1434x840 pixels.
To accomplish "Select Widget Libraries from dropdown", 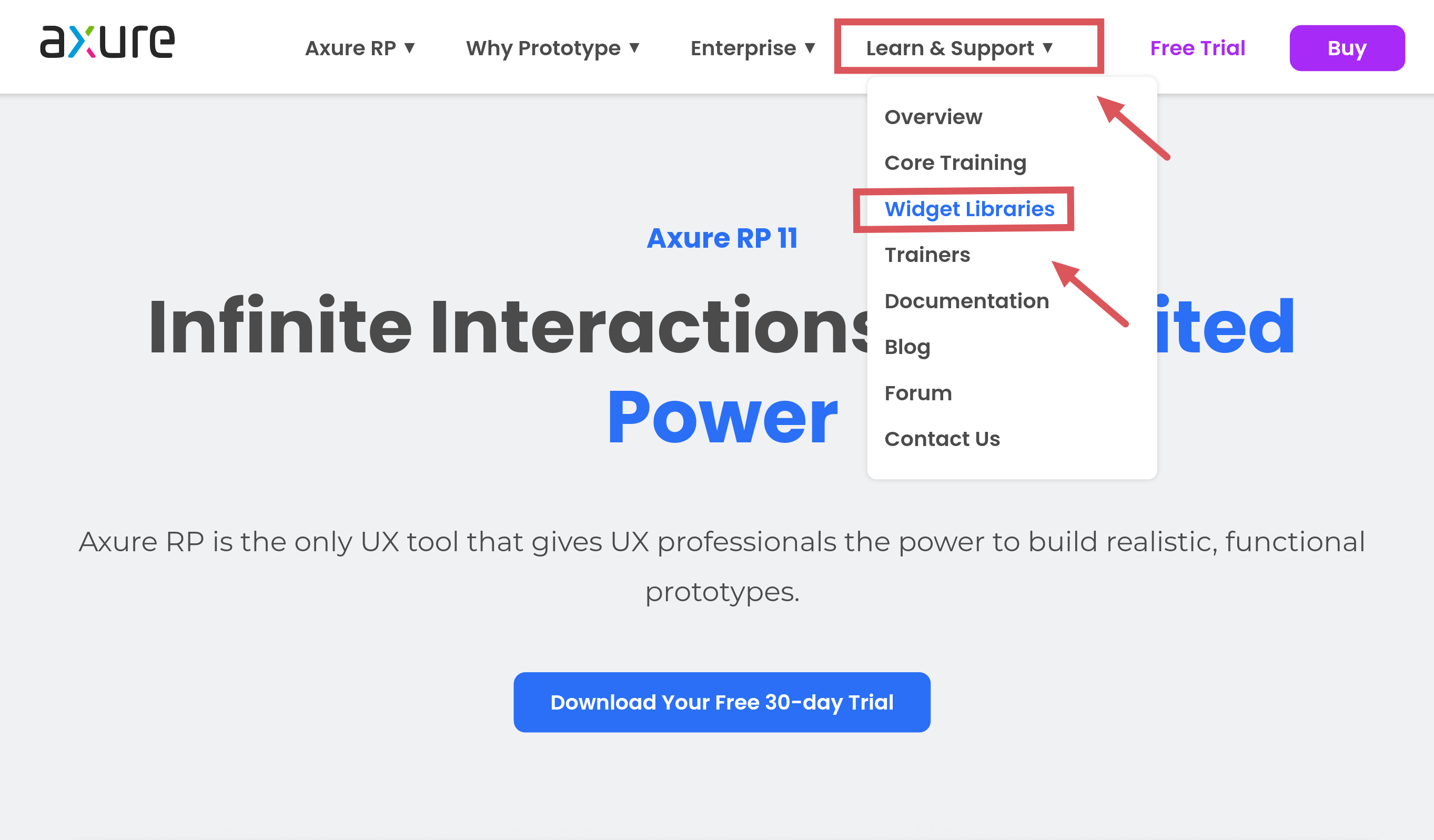I will point(969,209).
